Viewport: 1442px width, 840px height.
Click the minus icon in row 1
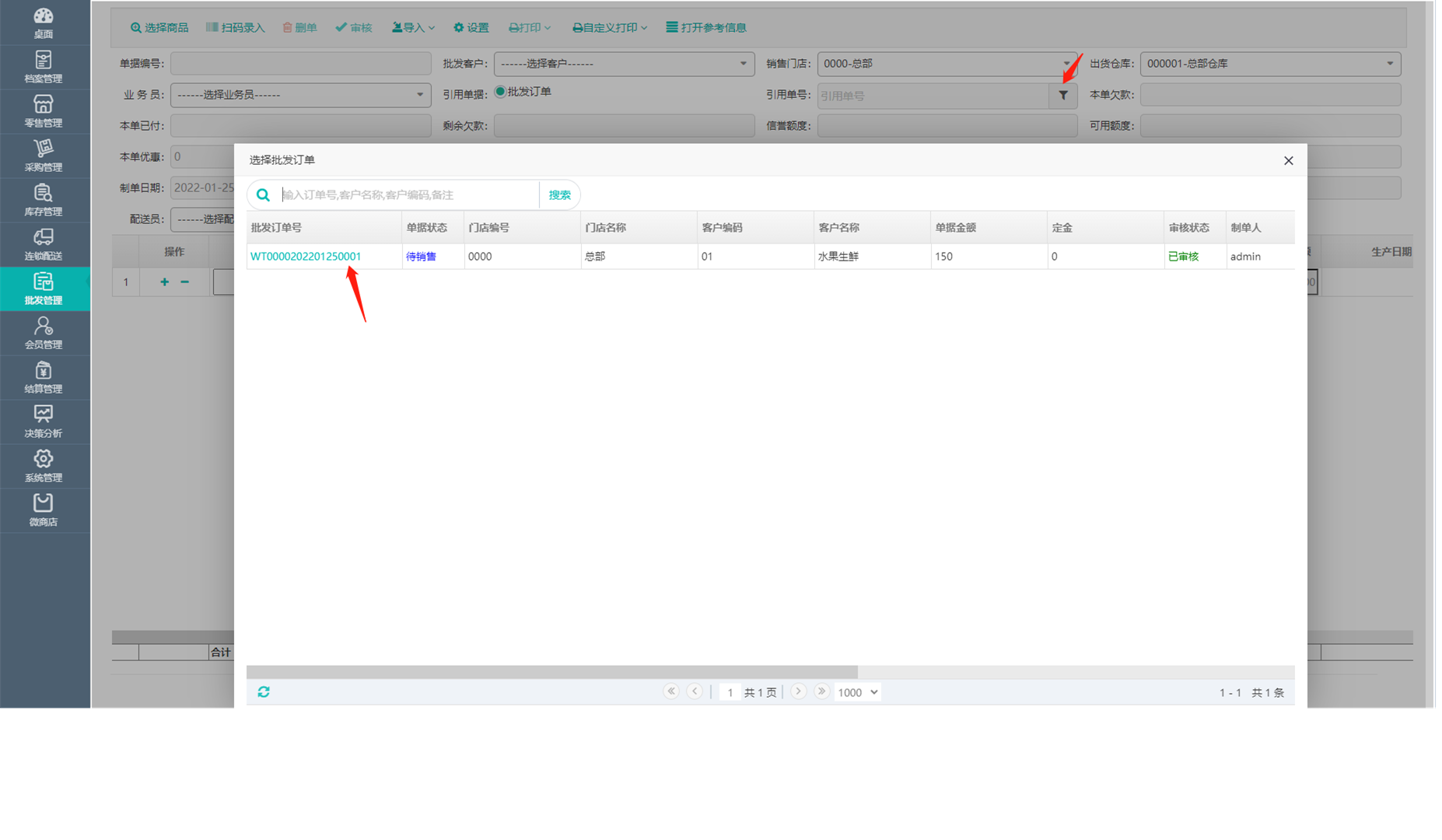[185, 282]
